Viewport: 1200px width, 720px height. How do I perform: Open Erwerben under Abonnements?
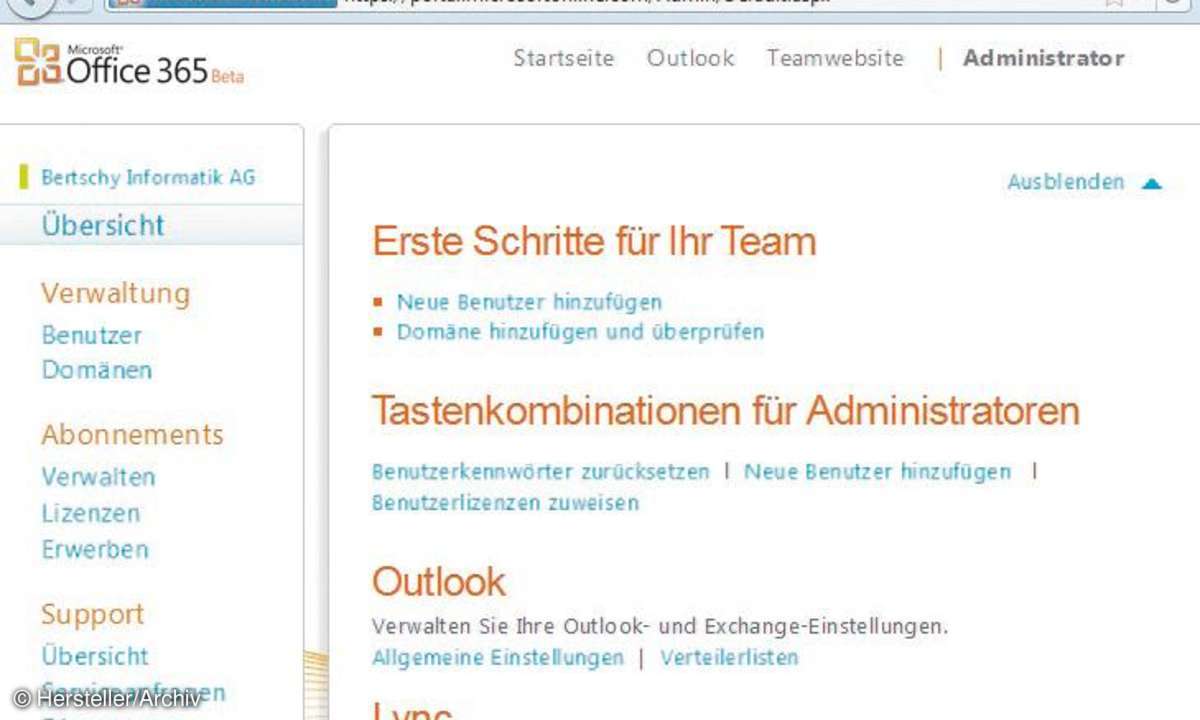[95, 549]
